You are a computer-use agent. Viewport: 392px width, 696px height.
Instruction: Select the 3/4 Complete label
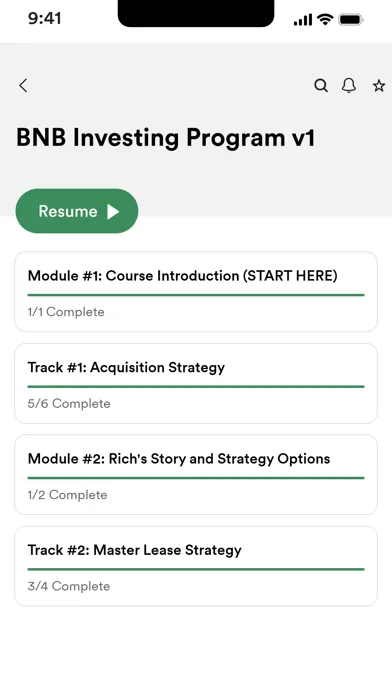click(69, 586)
